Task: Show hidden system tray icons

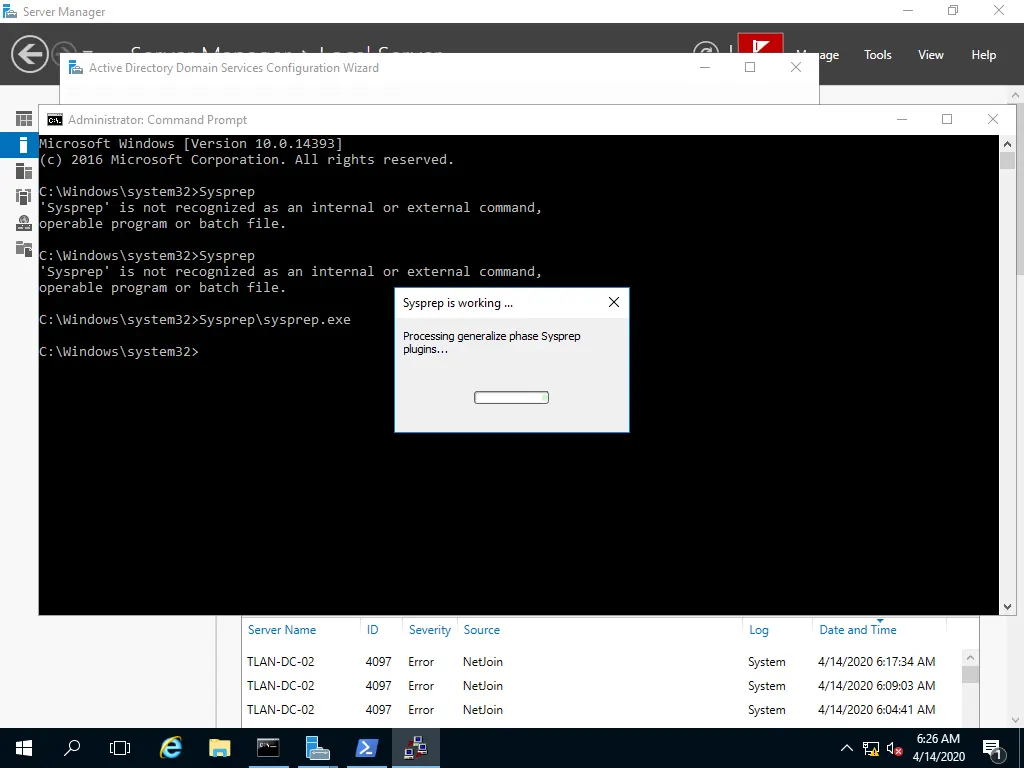Action: pos(847,748)
